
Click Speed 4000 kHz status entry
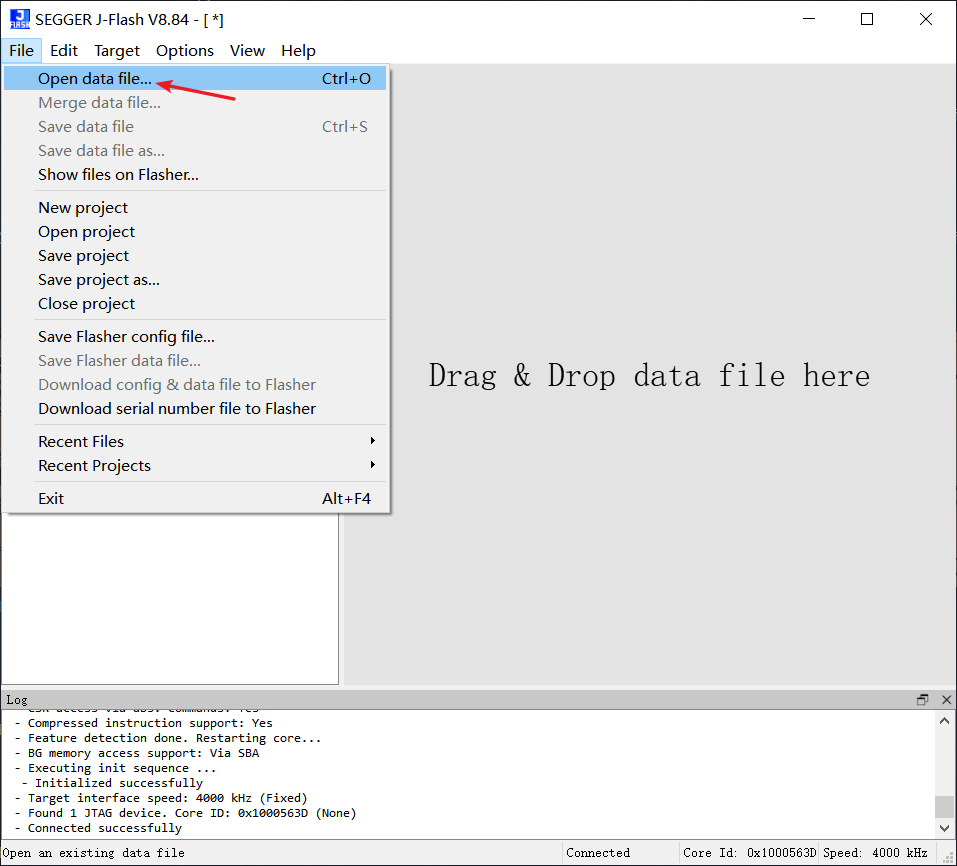coord(875,853)
